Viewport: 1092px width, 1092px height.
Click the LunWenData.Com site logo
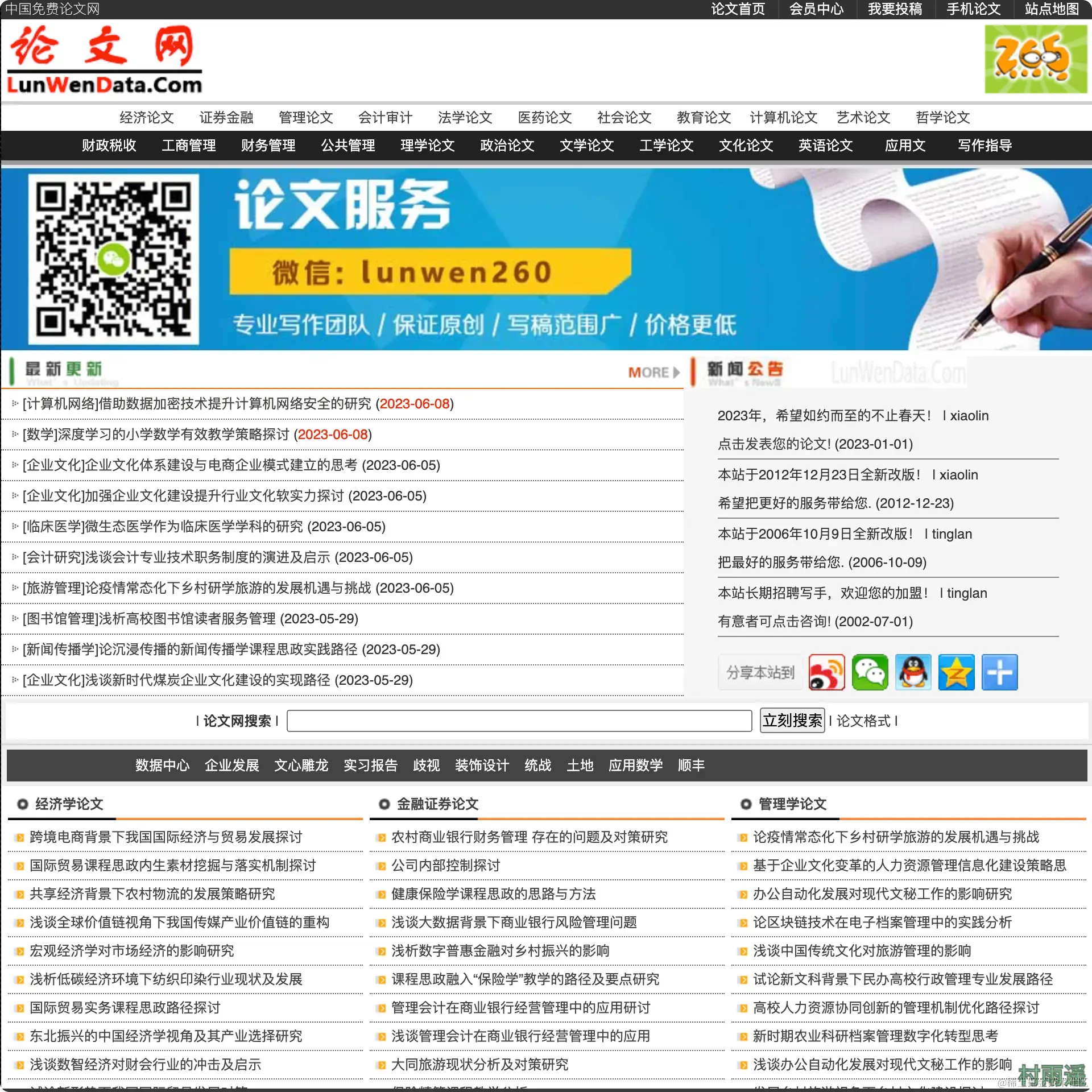point(104,59)
